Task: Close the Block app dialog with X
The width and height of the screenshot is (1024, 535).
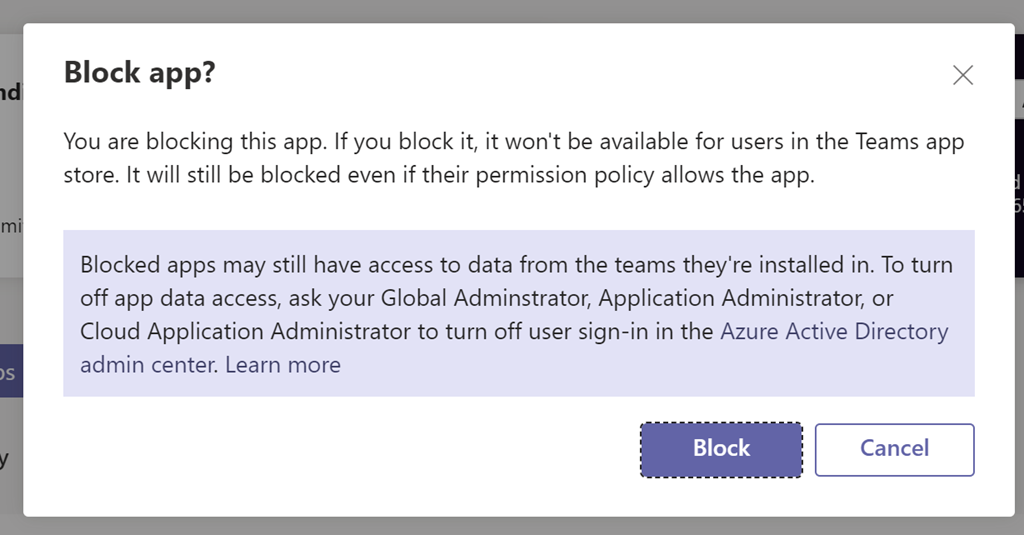Action: point(963,75)
